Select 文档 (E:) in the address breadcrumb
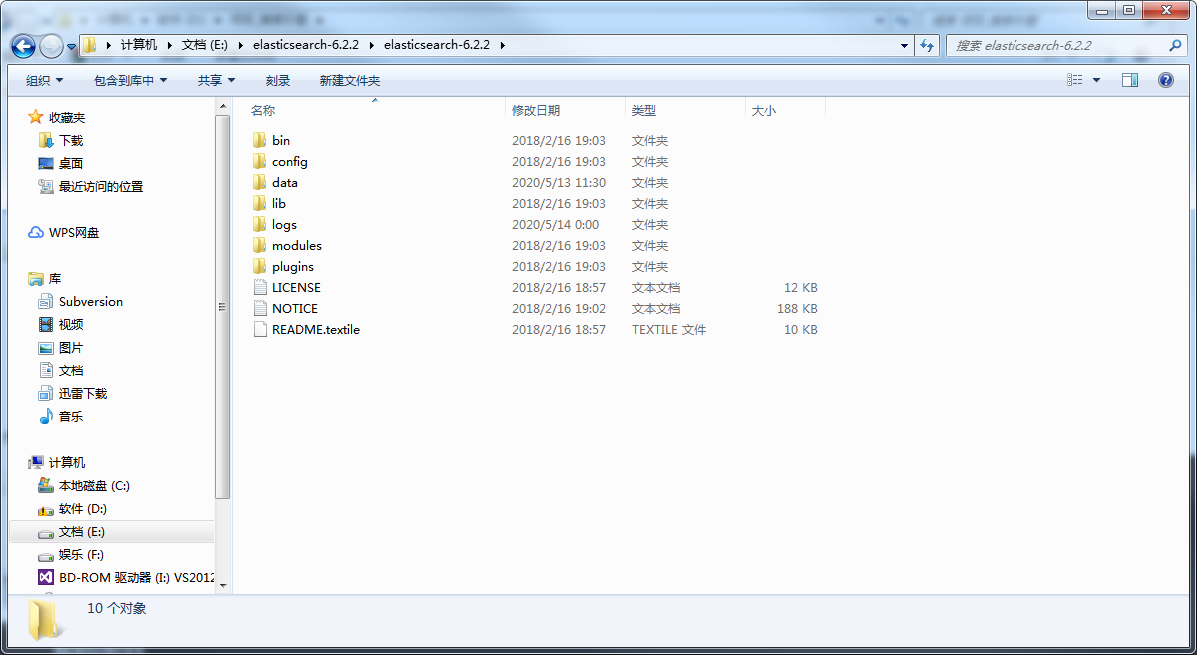 pyautogui.click(x=205, y=45)
